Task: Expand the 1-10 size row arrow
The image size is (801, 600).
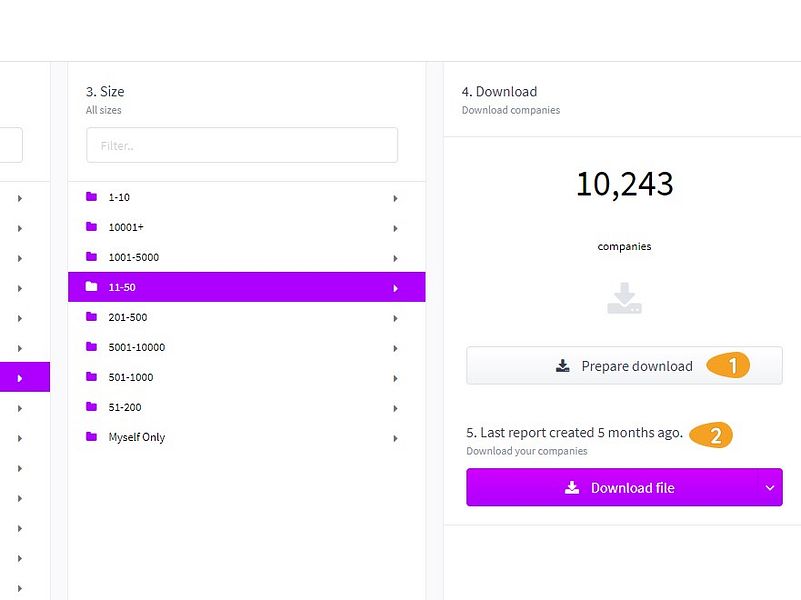Action: tap(395, 198)
